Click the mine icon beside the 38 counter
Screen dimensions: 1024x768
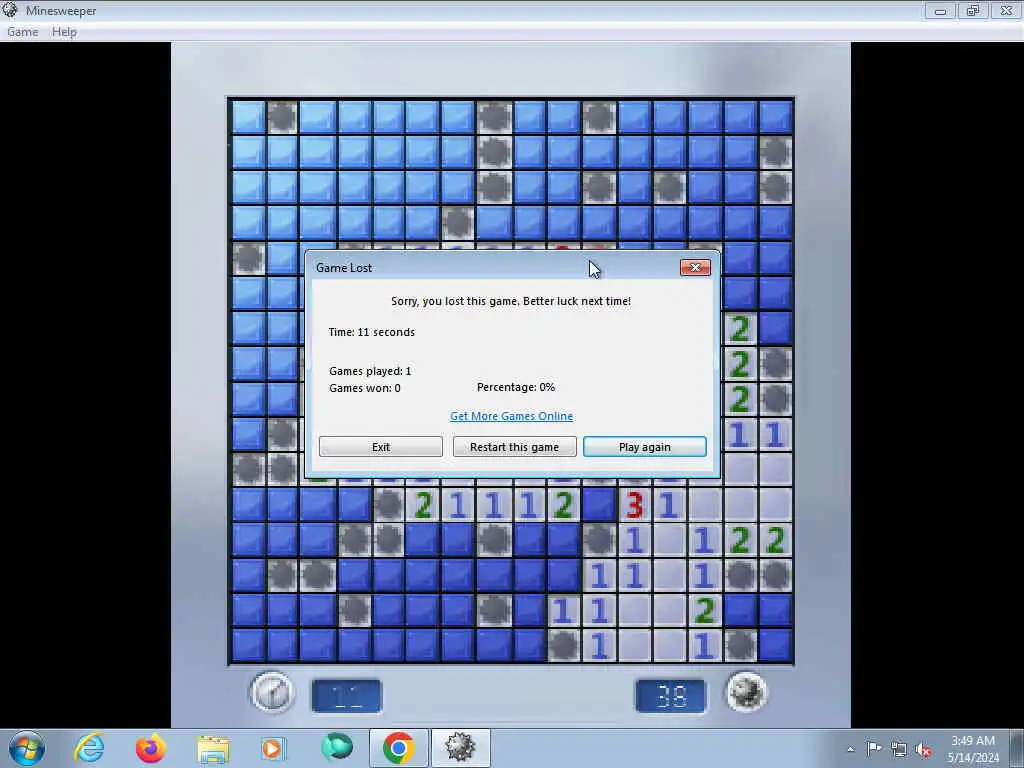(x=746, y=692)
